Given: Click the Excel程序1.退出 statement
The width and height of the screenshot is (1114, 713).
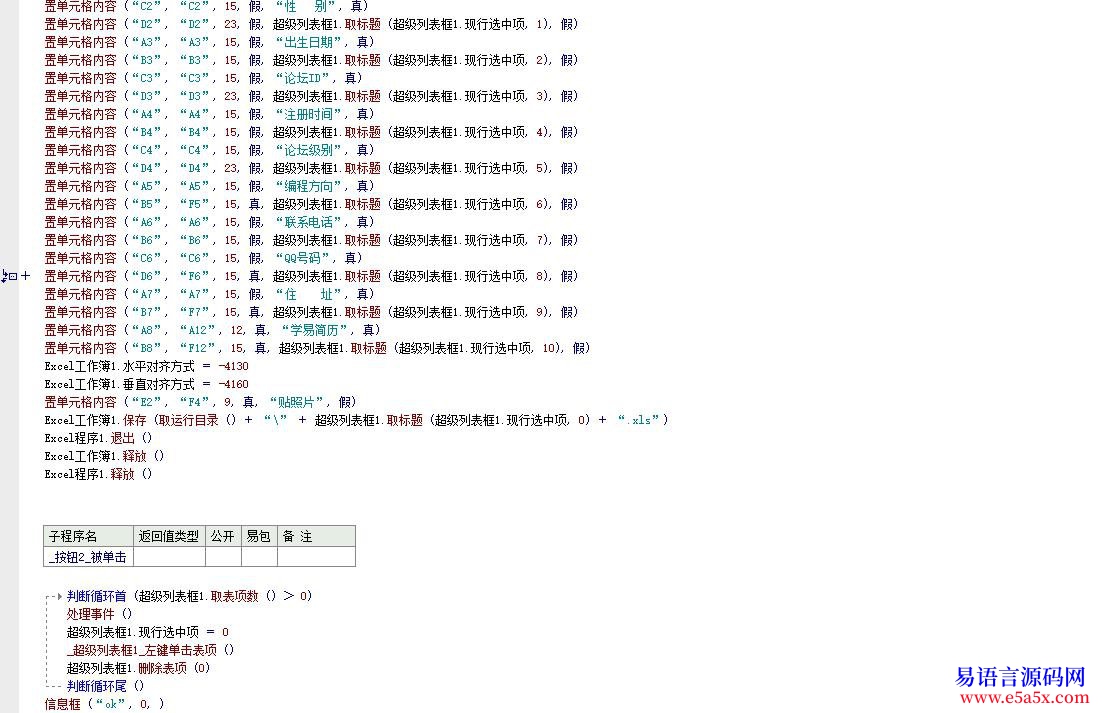Looking at the screenshot, I should point(98,438).
